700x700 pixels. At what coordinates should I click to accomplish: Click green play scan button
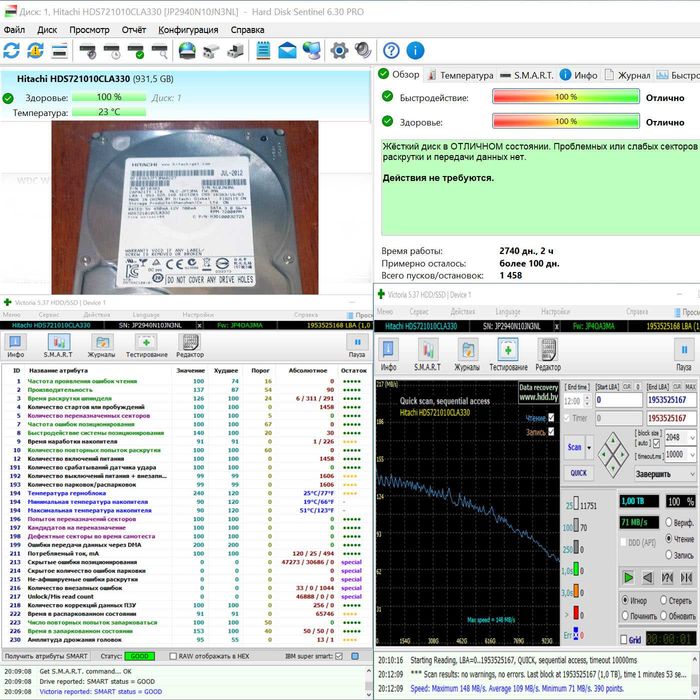coord(628,578)
